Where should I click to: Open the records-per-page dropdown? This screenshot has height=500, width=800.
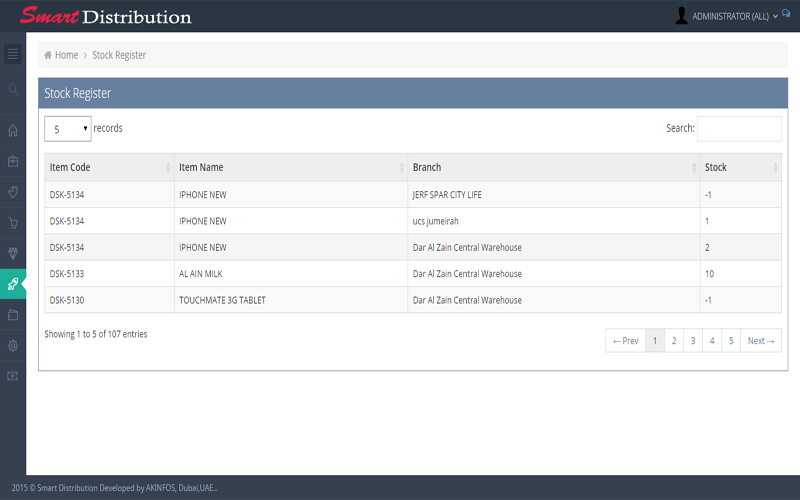67,129
